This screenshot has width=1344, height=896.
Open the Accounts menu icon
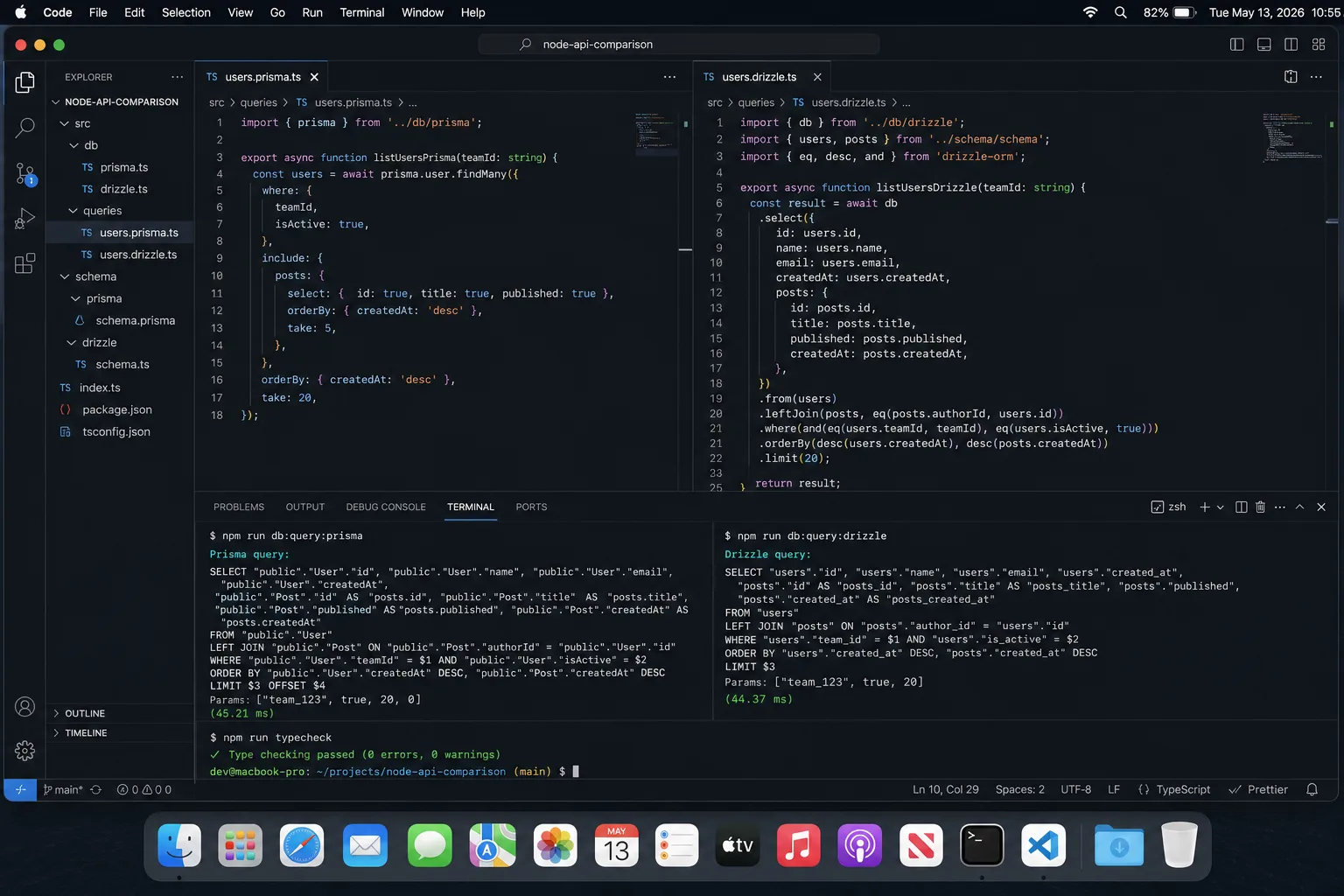(25, 707)
